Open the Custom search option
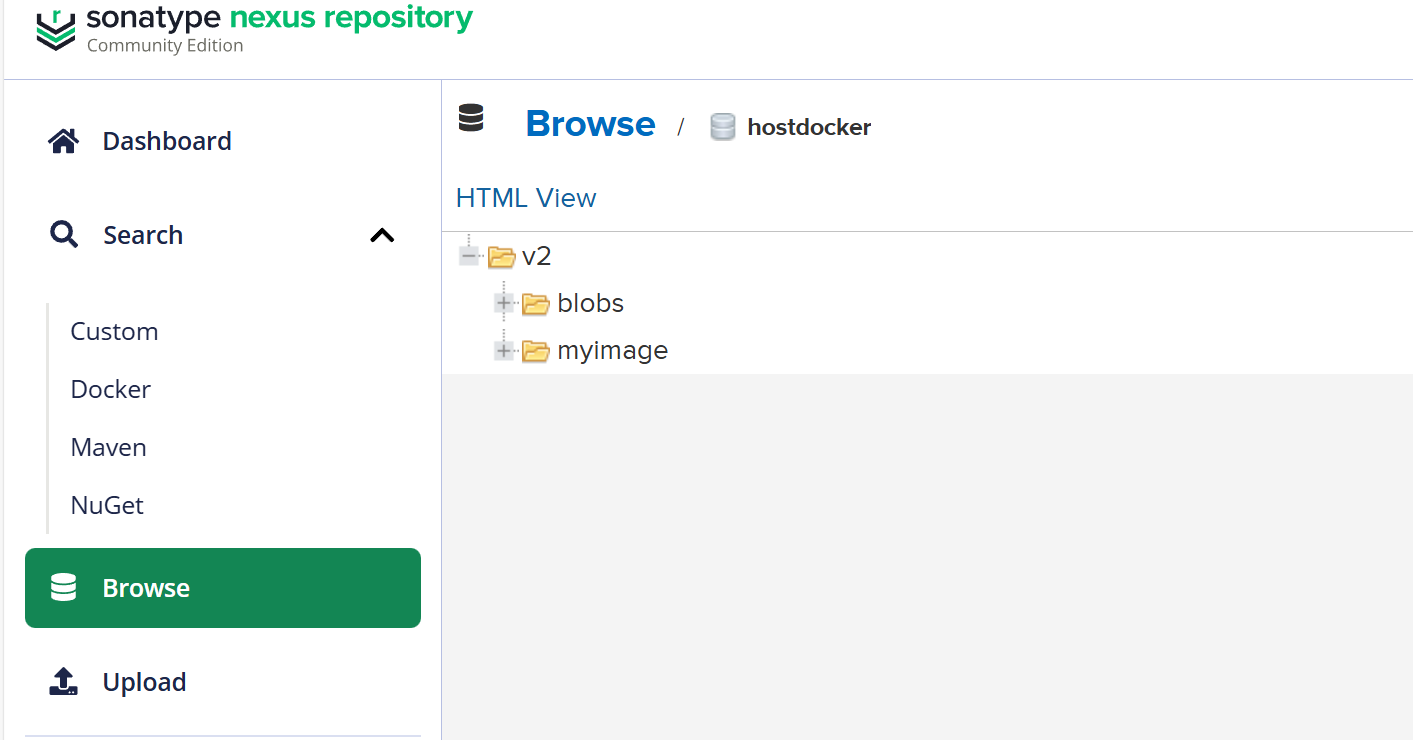 pyautogui.click(x=114, y=331)
